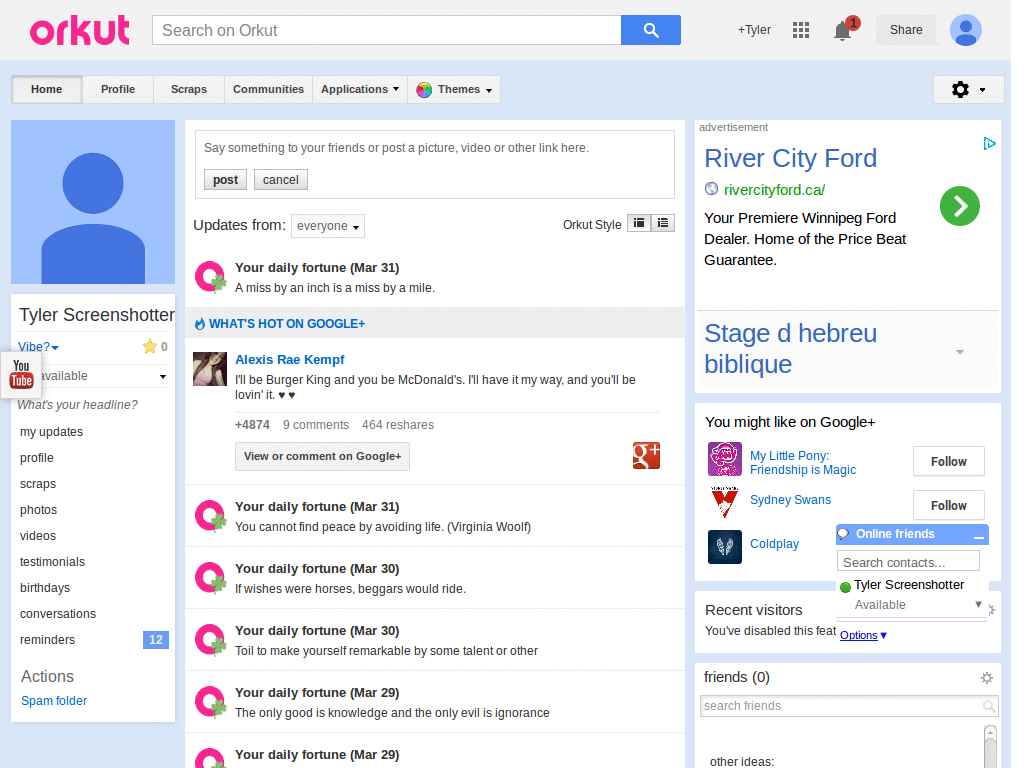Click the star rating icon beside Vibe
1024x768 pixels.
[150, 346]
